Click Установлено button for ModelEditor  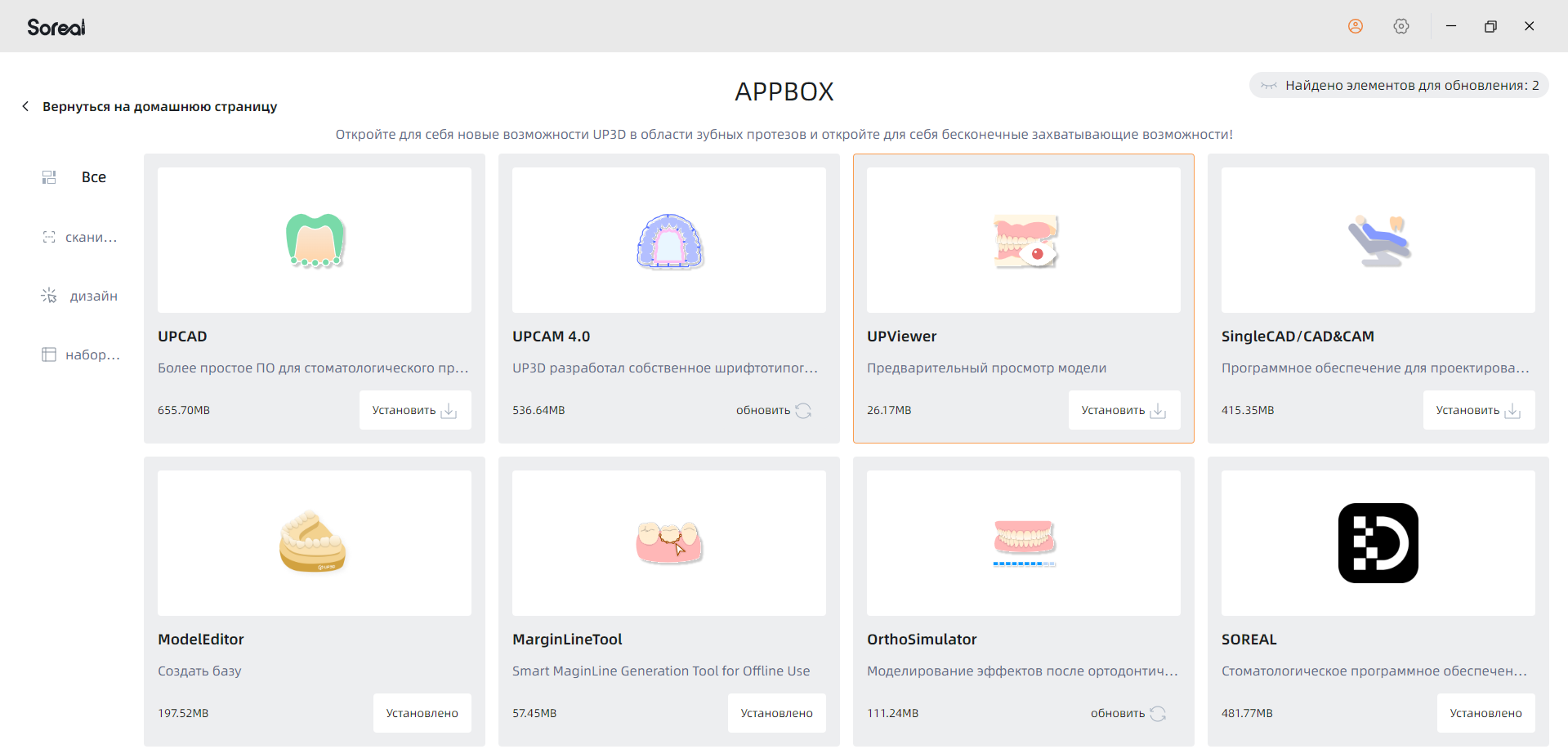click(422, 713)
